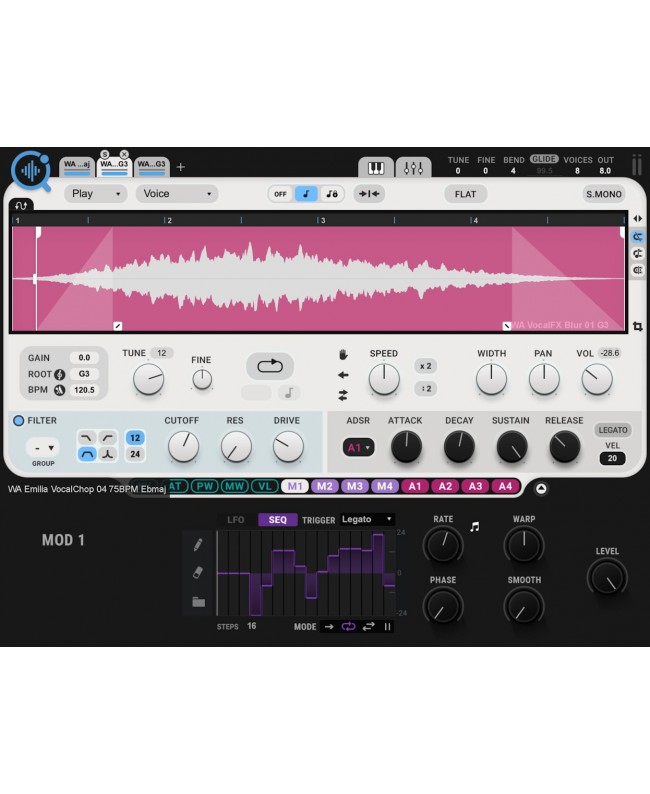
Task: Enable the FILTER power toggle
Action: pos(19,420)
